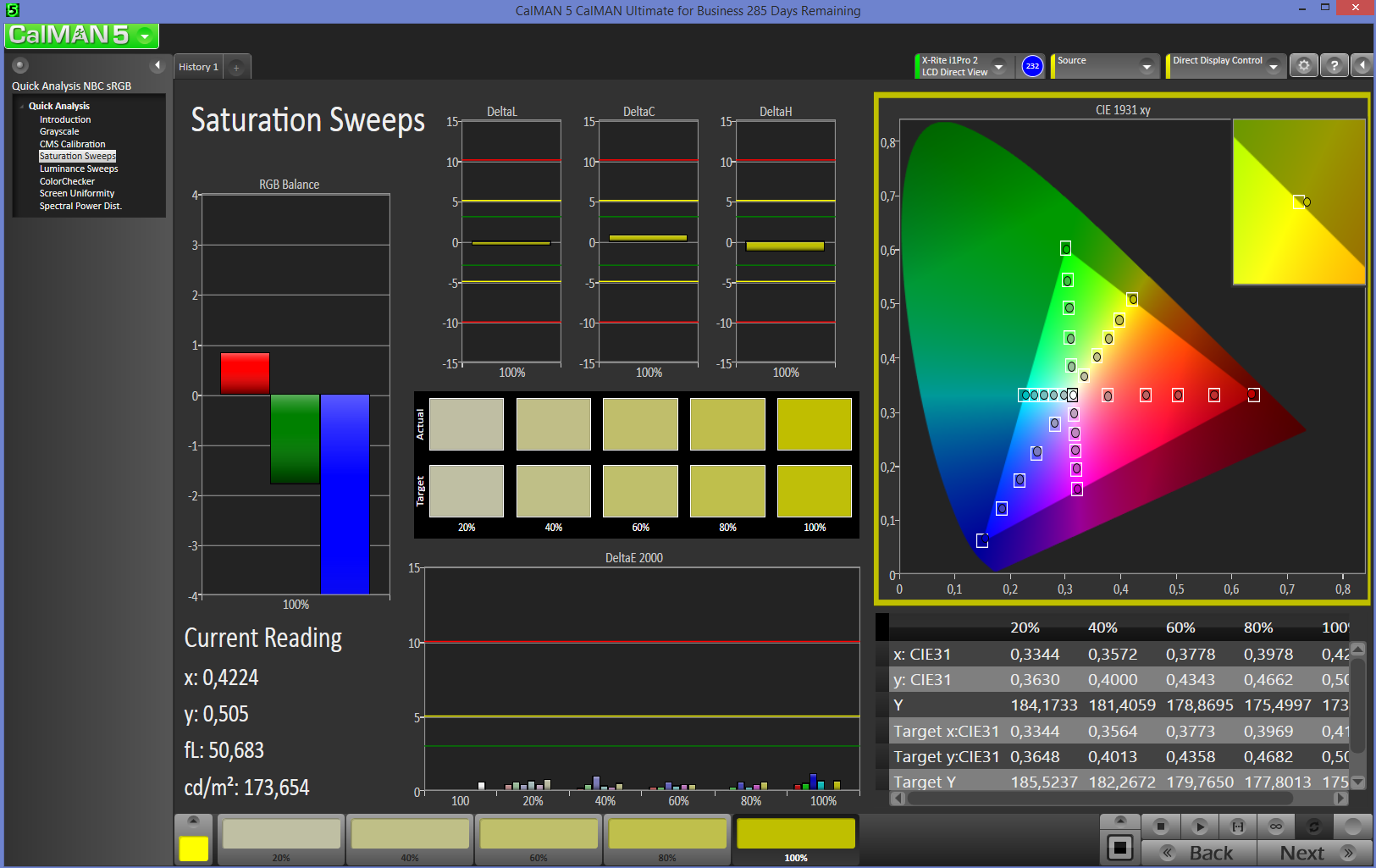The image size is (1376, 868).
Task: Click the stop measurement icon
Action: point(1161,826)
